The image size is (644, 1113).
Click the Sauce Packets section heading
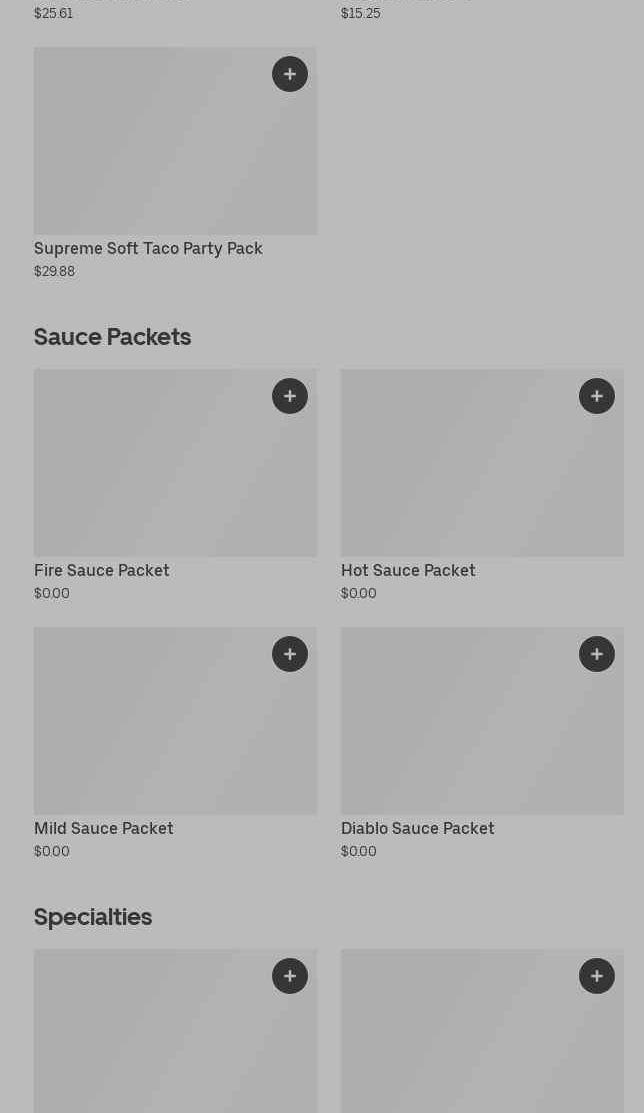pyautogui.click(x=112, y=336)
